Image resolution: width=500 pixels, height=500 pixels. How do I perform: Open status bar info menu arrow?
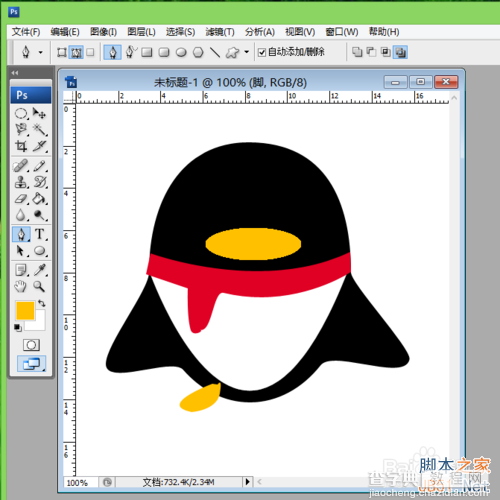(247, 482)
